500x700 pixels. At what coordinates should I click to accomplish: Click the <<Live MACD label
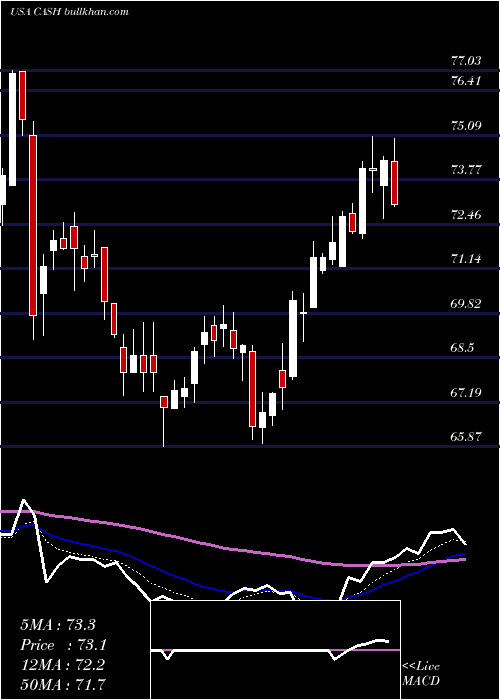point(421,673)
